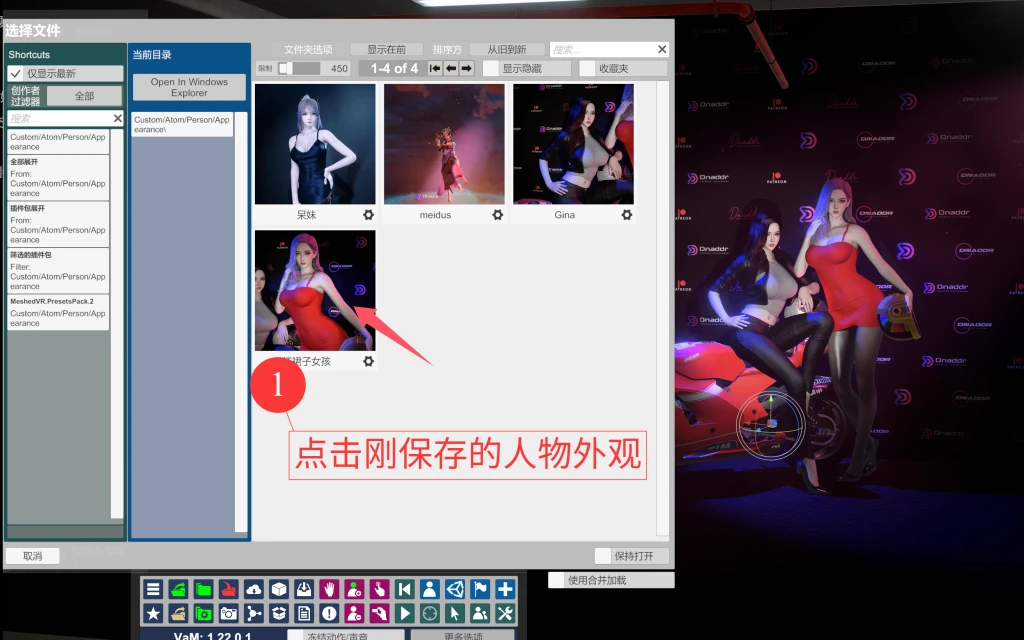This screenshot has height=640, width=1024.
Task: Open the 全部 creator filter dropdown
Action: [84, 95]
